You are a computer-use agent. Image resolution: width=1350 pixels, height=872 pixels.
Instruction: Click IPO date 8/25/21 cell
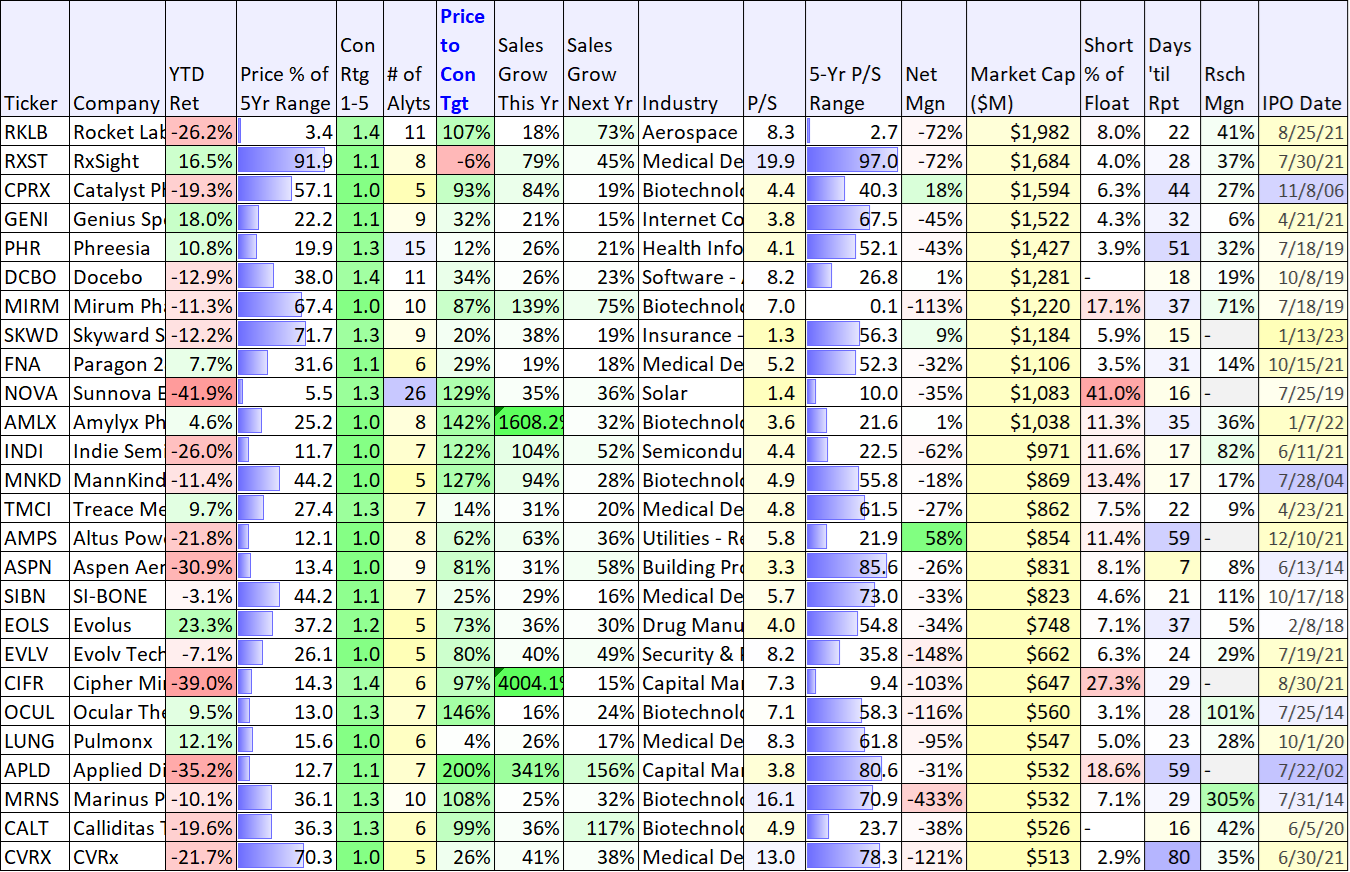coord(1303,132)
